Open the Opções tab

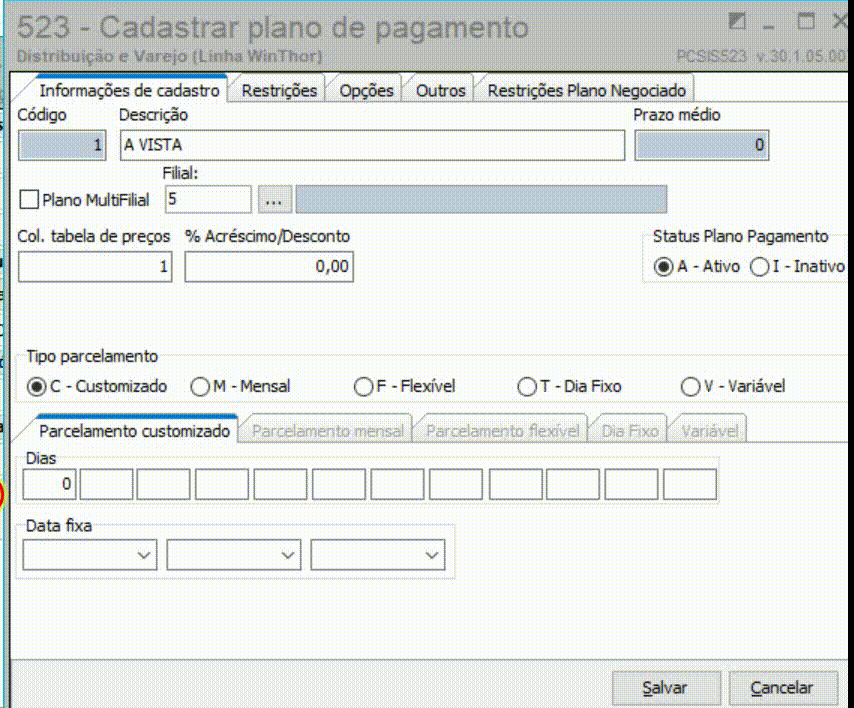366,90
